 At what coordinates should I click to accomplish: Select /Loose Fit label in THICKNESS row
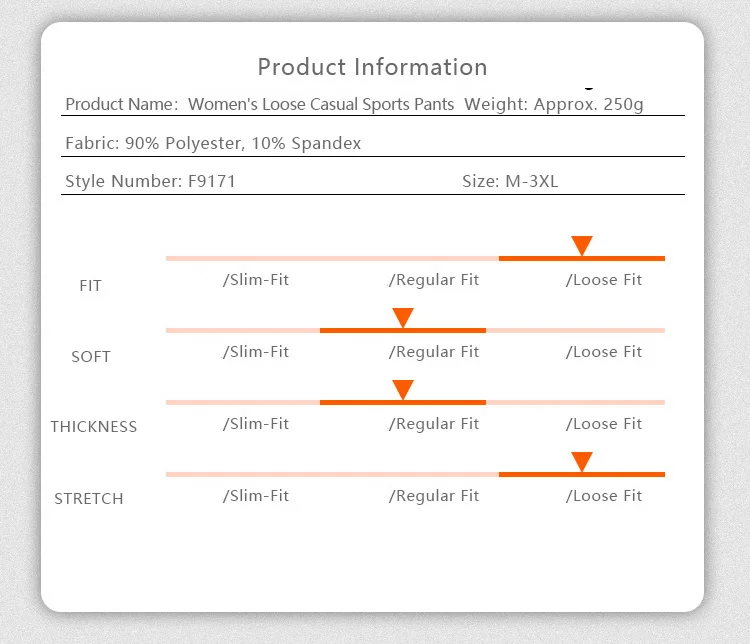click(x=604, y=424)
